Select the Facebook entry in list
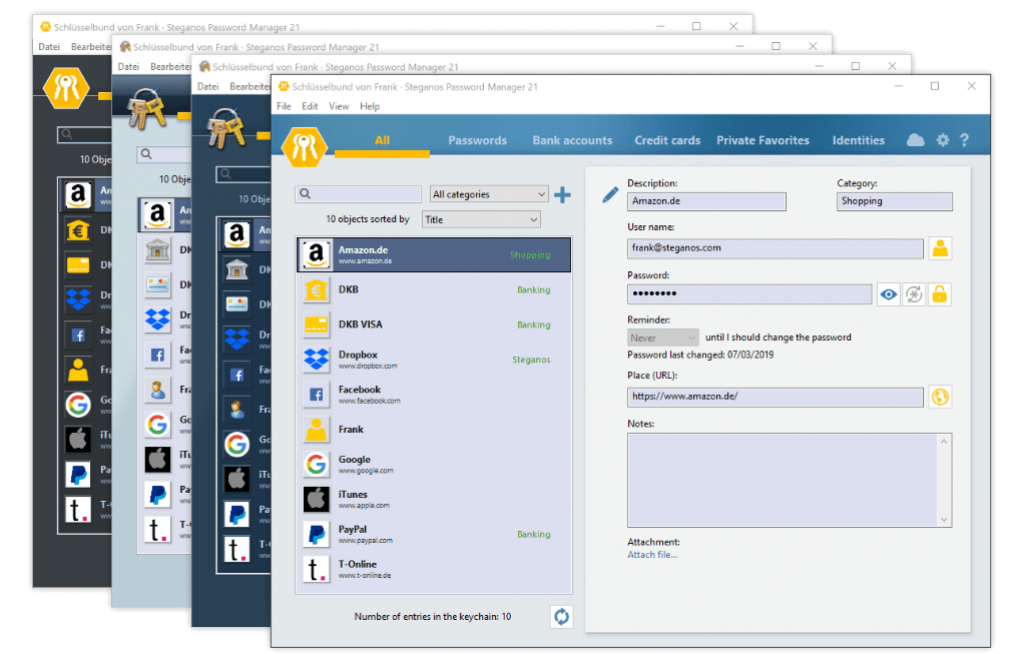This screenshot has width=1024, height=654. (434, 395)
